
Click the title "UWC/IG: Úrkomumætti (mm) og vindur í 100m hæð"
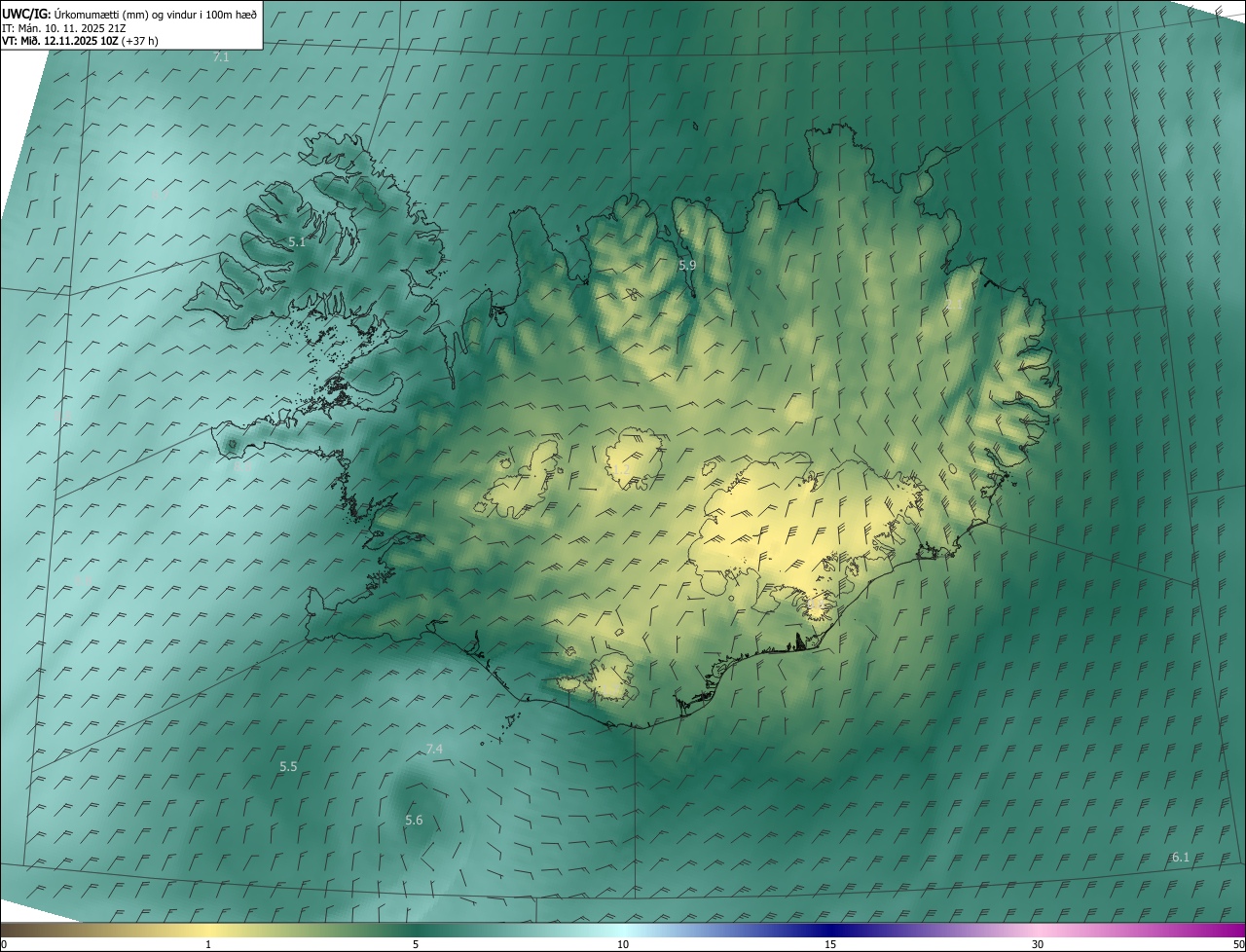(129, 14)
